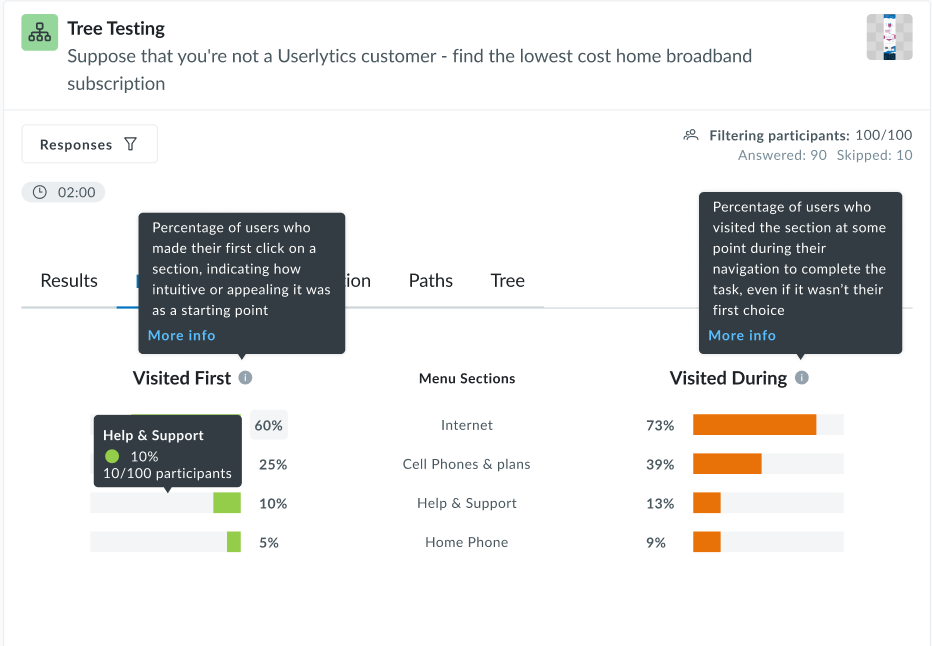Click the funnel filter icon on Responses button
Screen dimensions: 932x646
(x=131, y=143)
